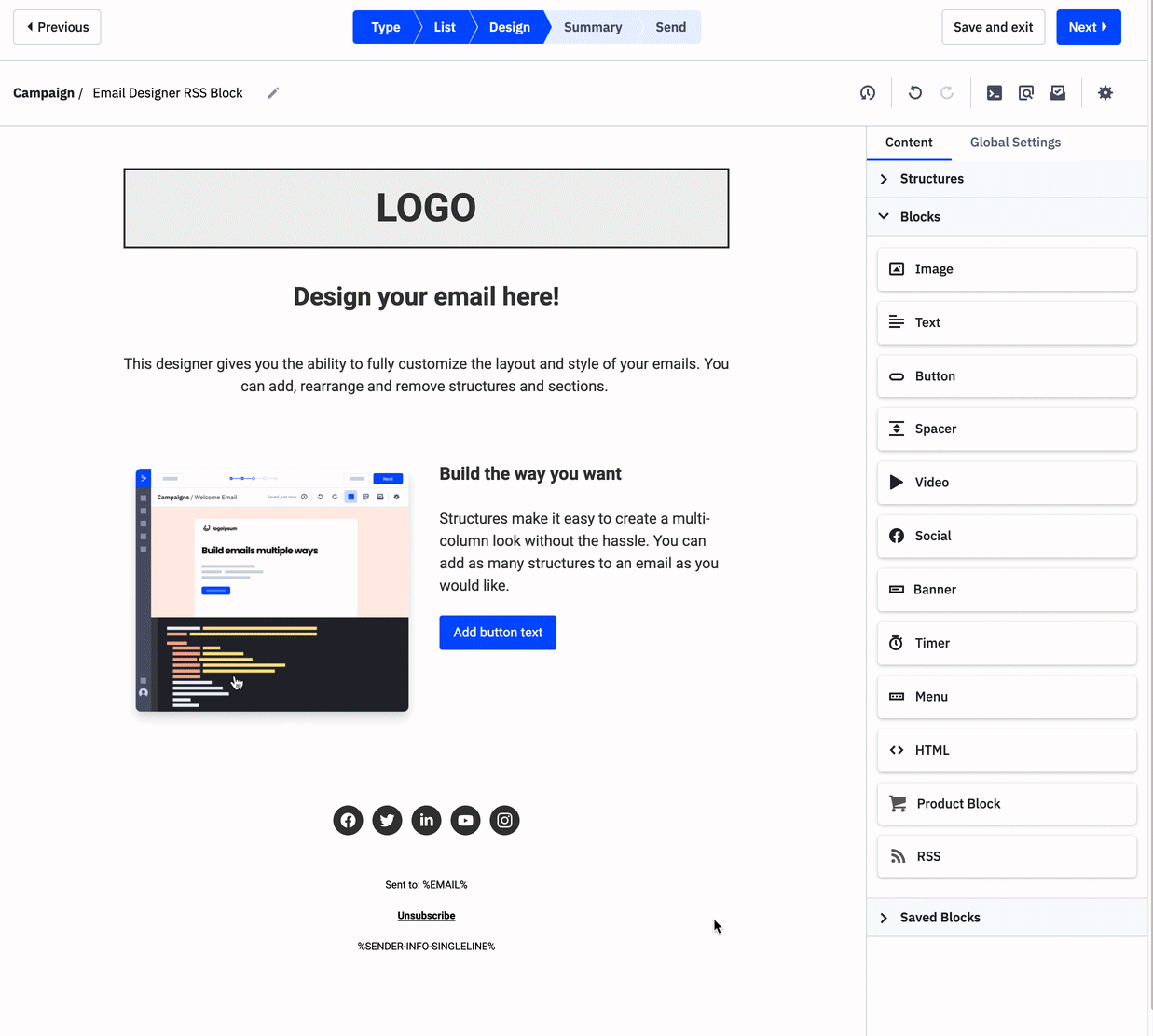The height and width of the screenshot is (1036, 1153).
Task: Open the settings gear icon
Action: [x=1105, y=92]
